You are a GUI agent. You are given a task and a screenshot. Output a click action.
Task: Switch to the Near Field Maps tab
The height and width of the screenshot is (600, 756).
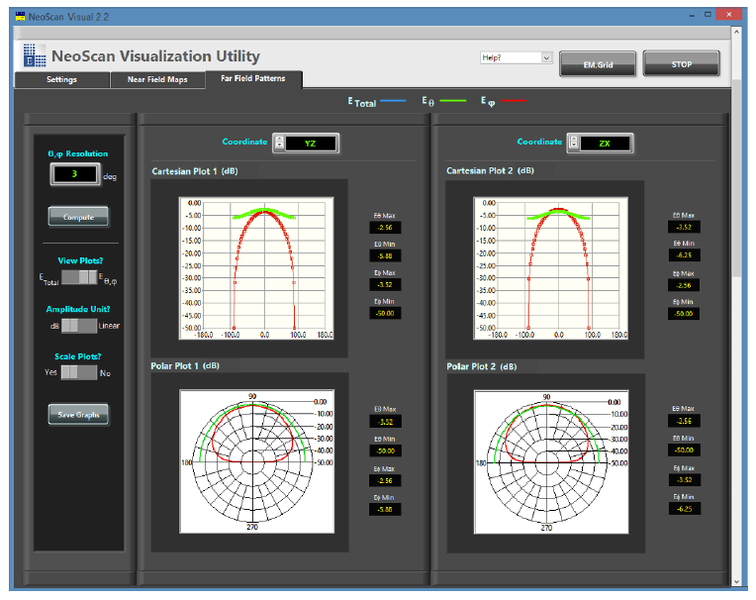pos(155,79)
